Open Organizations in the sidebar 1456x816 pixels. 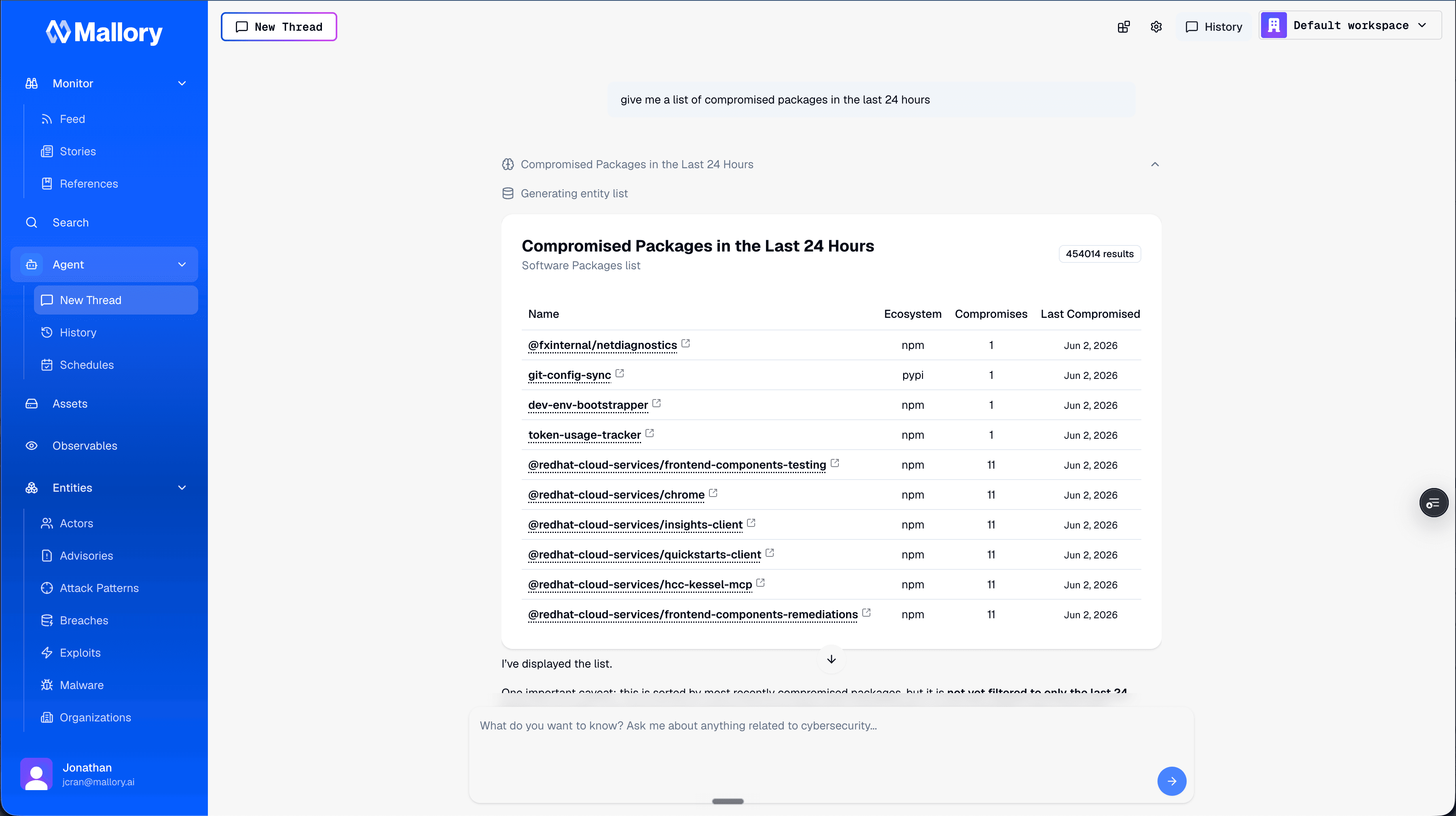[116, 717]
